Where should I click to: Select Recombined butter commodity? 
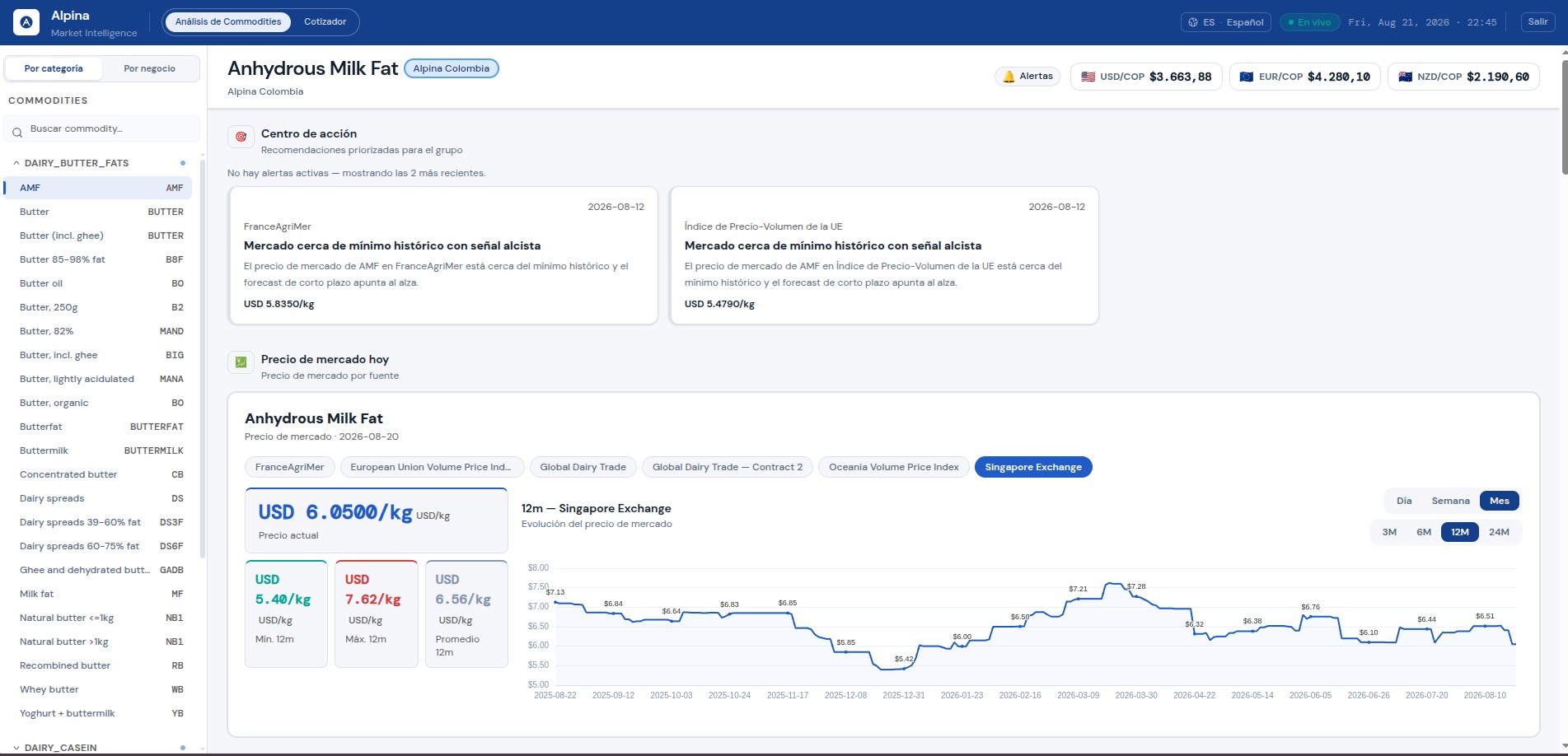pyautogui.click(x=98, y=665)
